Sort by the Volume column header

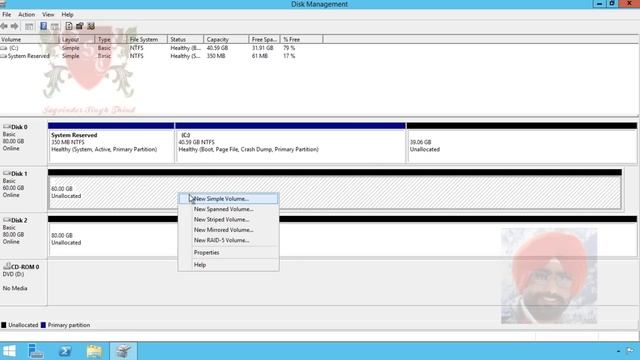pyautogui.click(x=29, y=40)
